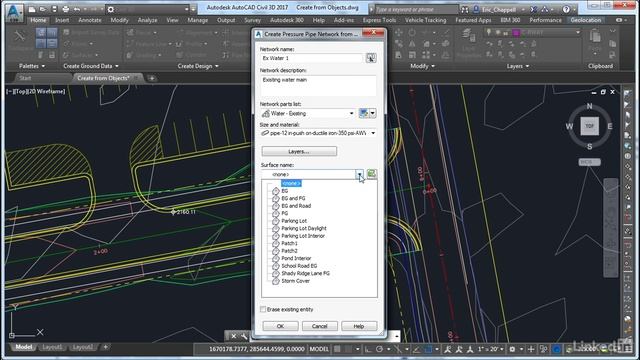Image resolution: width=640 pixels, height=360 pixels.
Task: Open the annotation scale 1" = 20' dropdown
Action: [x=491, y=349]
